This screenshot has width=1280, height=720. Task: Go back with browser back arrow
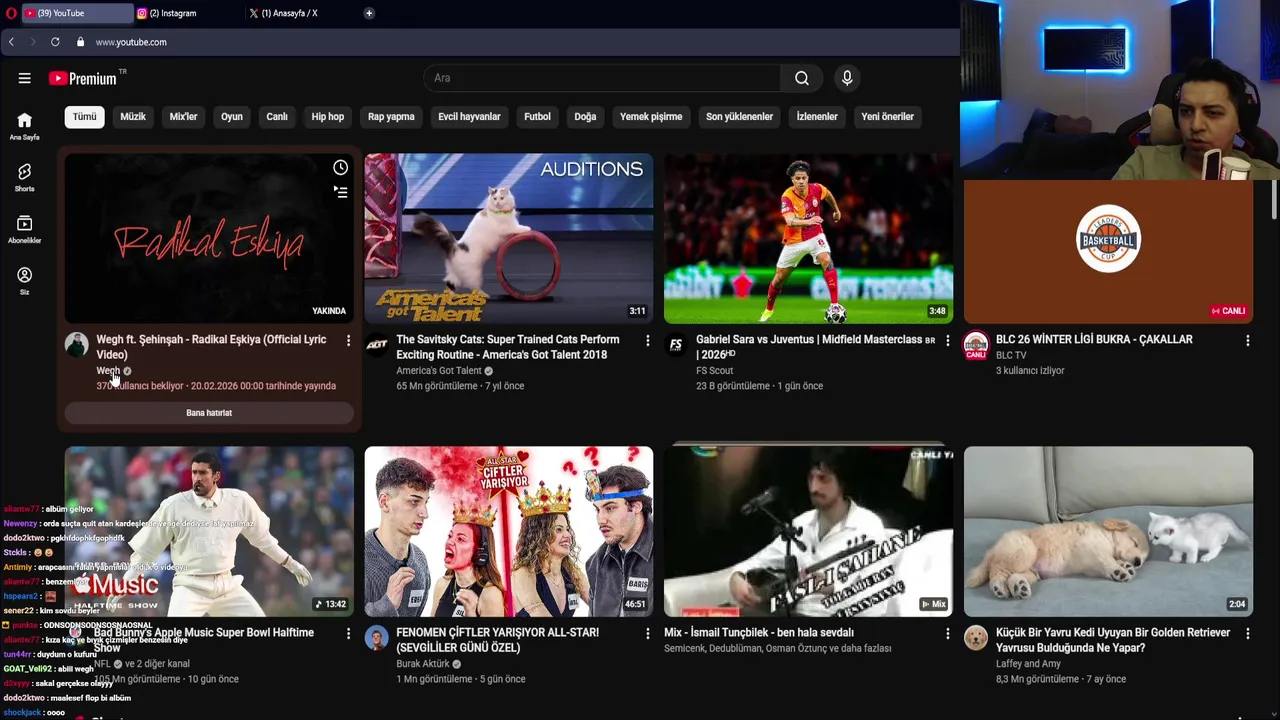click(11, 42)
